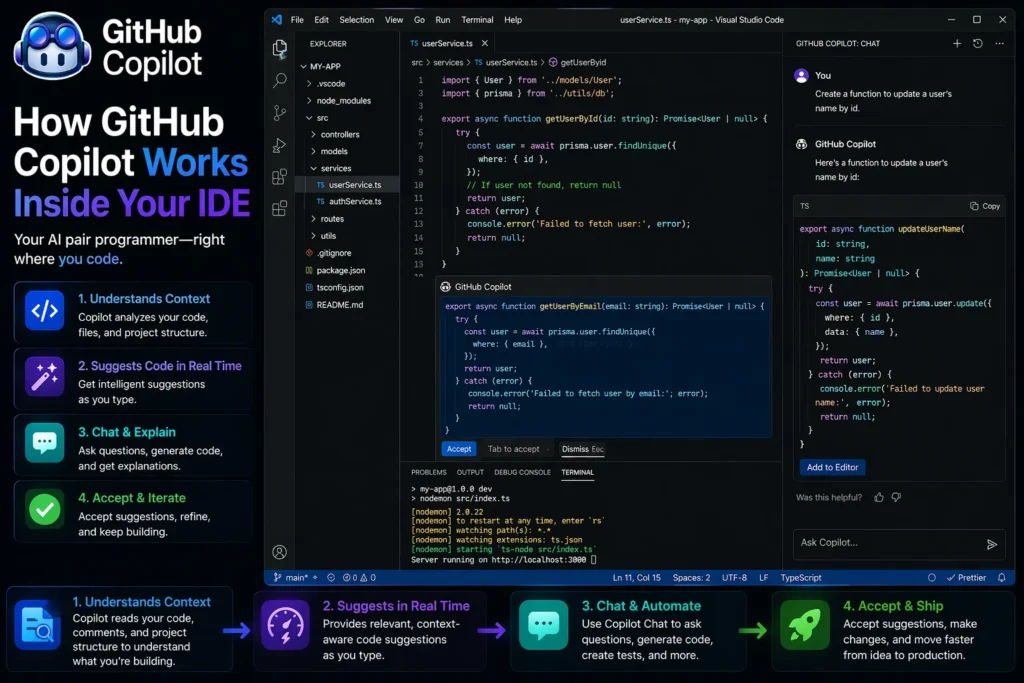
Task: Open README.md file
Action: click(x=334, y=305)
